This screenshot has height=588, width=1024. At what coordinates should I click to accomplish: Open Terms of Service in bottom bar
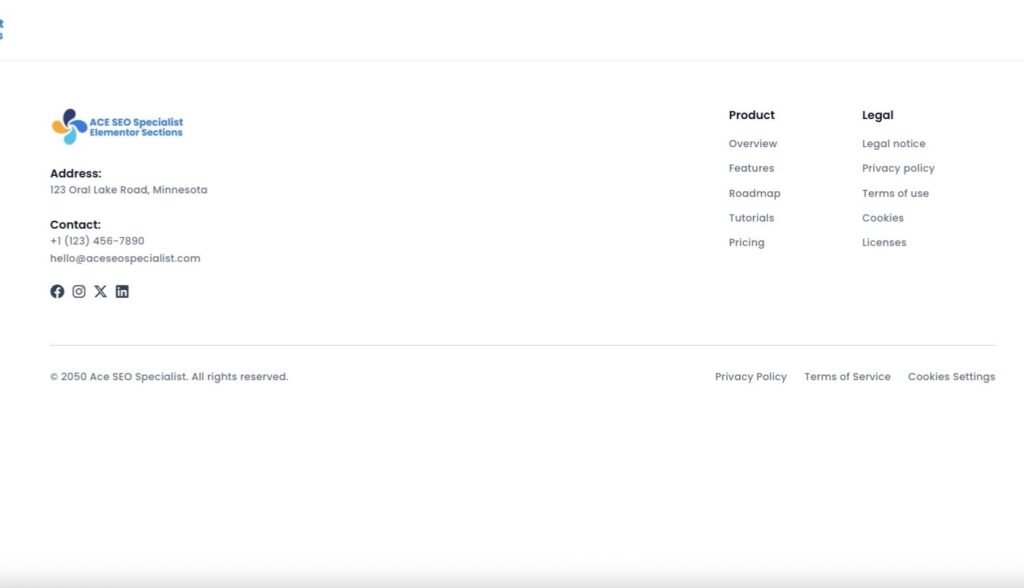[847, 377]
